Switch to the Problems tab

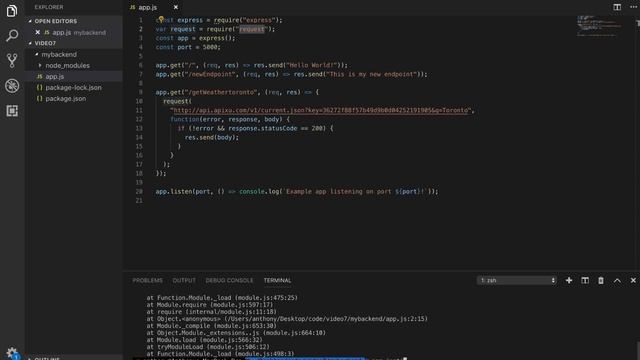[x=147, y=280]
